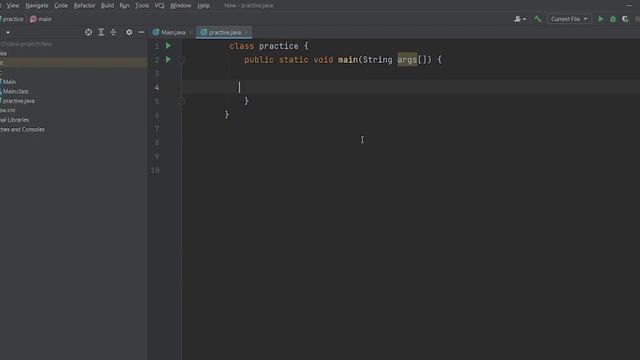640x360 pixels.
Task: Run with coverage from the top toolbar
Action: [x=625, y=19]
